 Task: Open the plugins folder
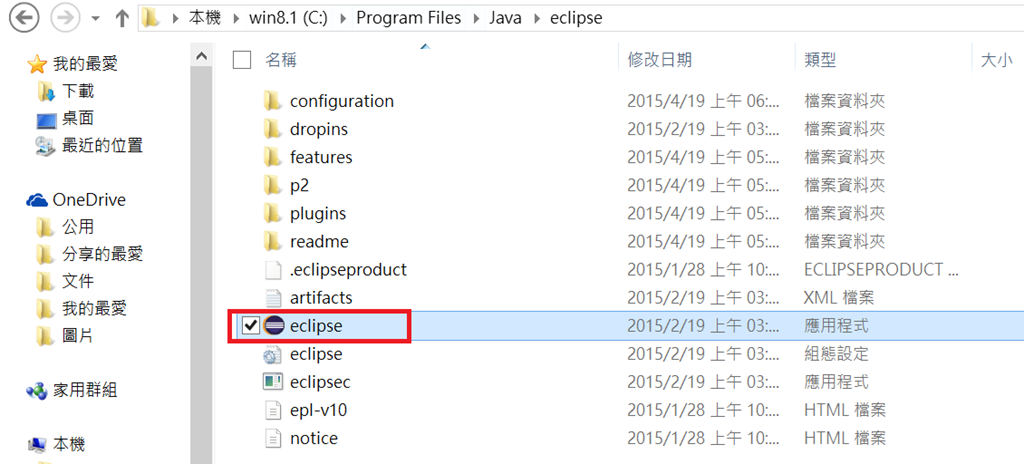coord(317,214)
